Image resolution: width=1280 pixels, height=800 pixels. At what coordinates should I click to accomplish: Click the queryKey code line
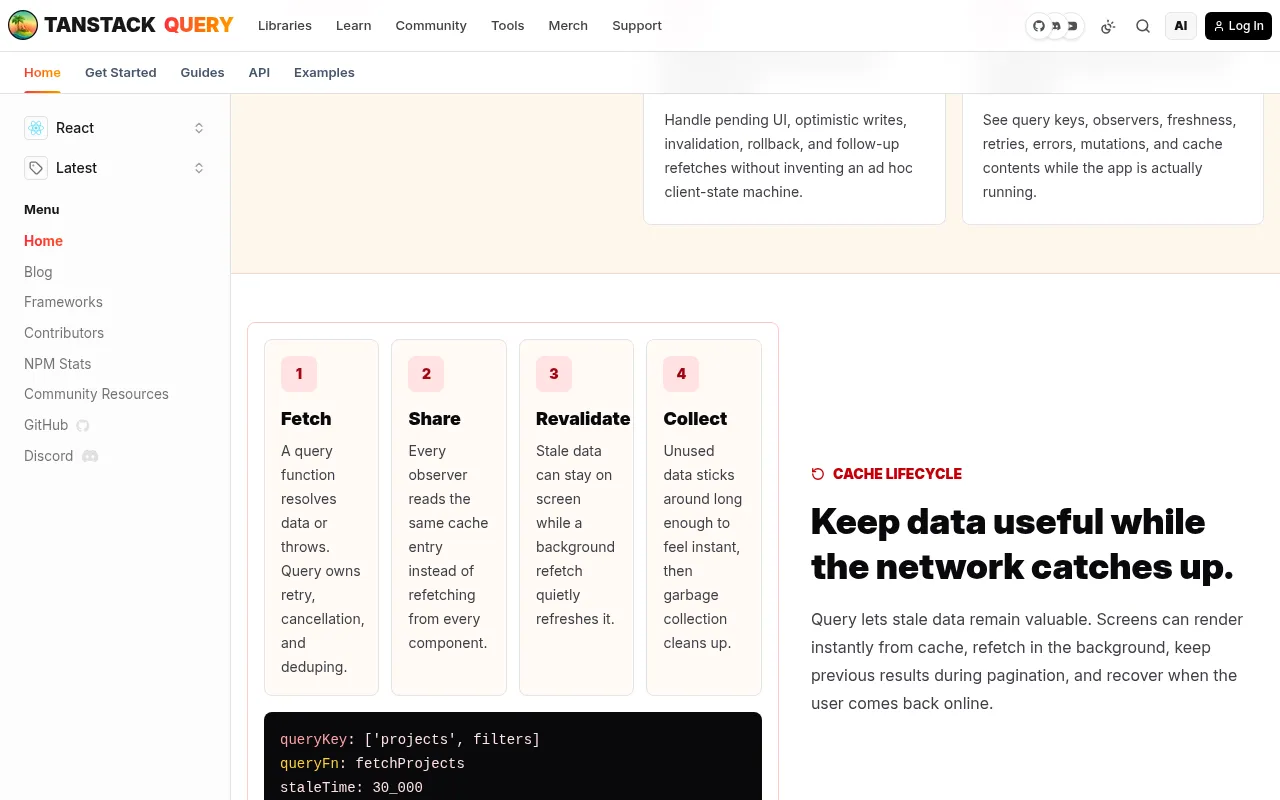410,740
